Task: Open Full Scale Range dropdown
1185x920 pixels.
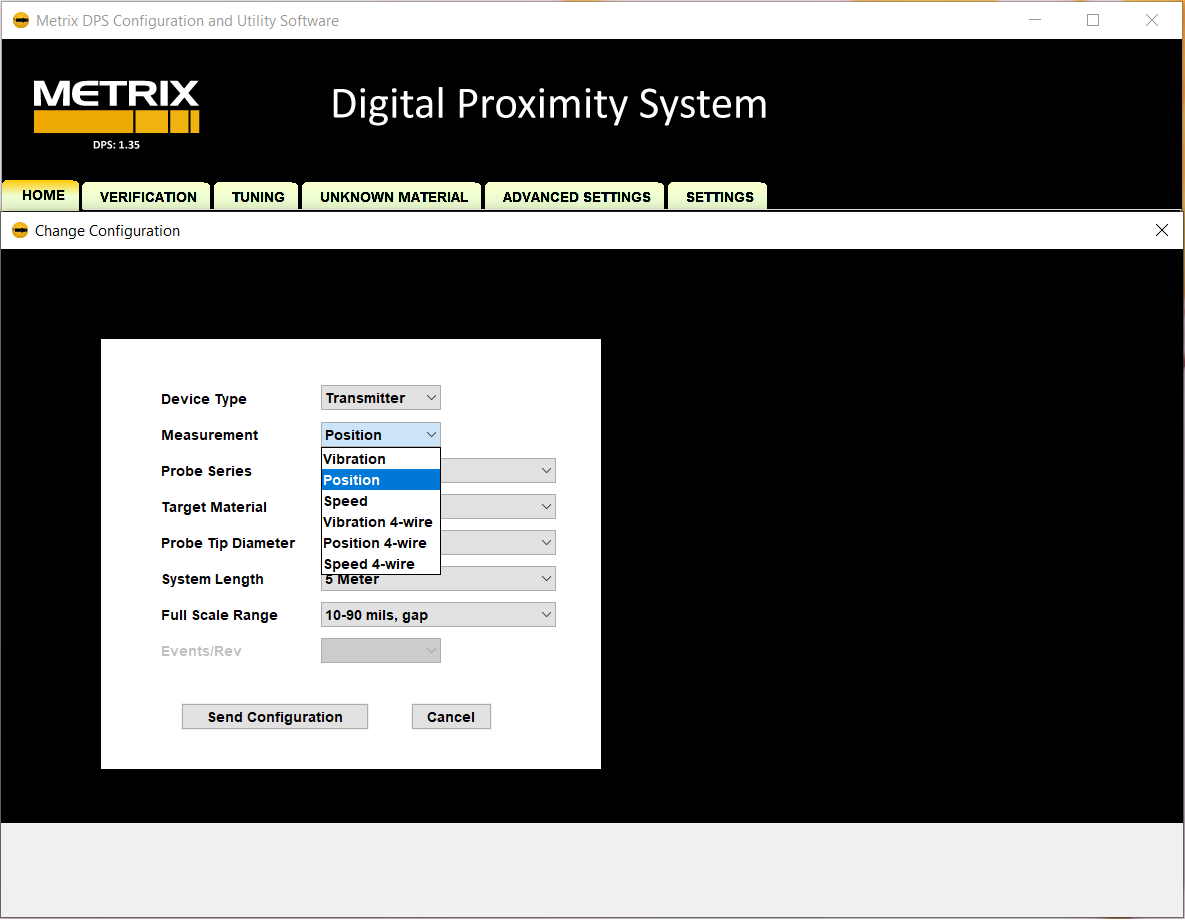Action: (438, 615)
